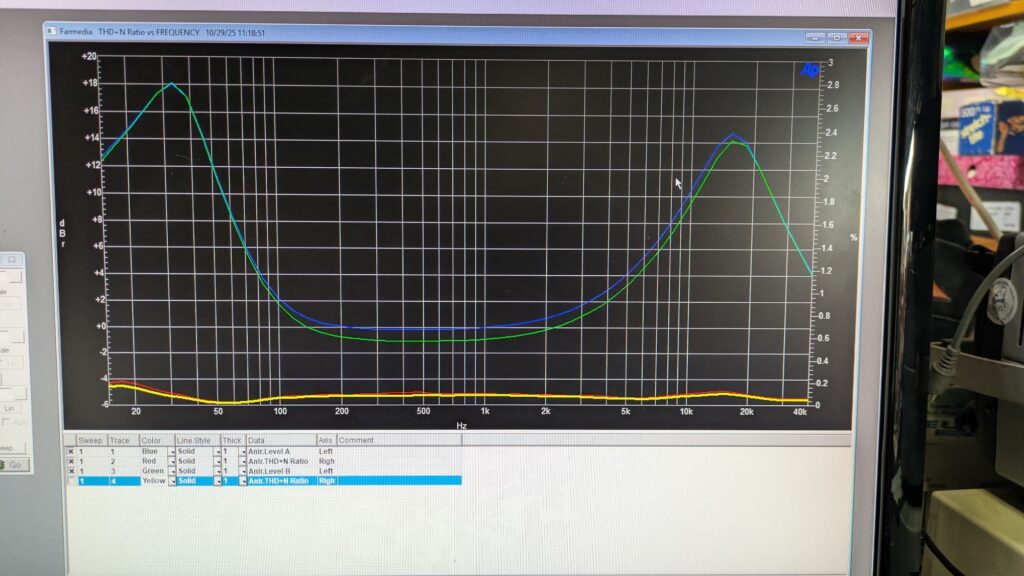The image size is (1024, 576).
Task: Maximize the THD+N Ratio graph window
Action: click(837, 37)
